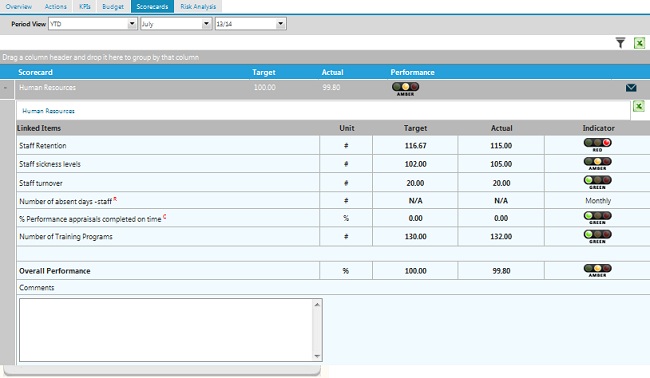Click Staff sickness actual value 105.00
Screen dimensions: 650x378
click(x=501, y=164)
